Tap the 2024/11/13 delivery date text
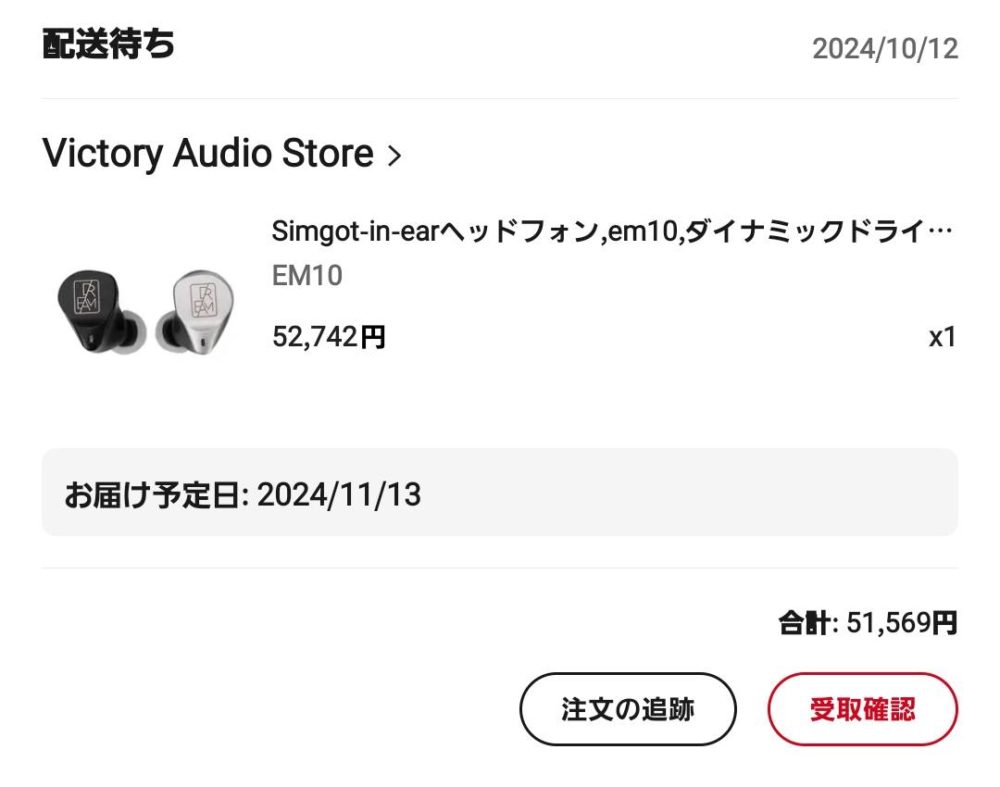This screenshot has height=787, width=1000. (x=339, y=494)
